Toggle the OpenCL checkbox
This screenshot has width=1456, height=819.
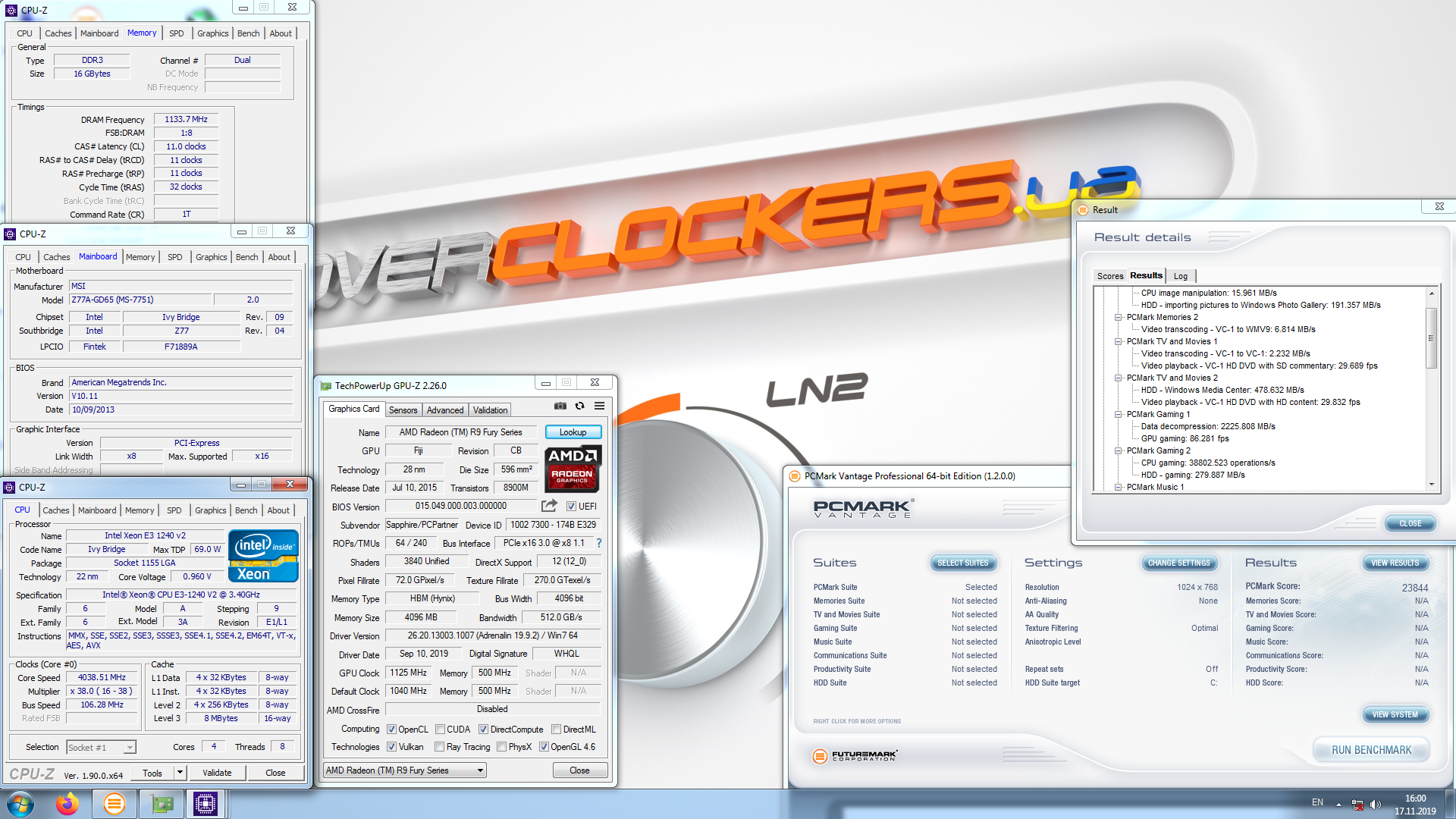[391, 730]
